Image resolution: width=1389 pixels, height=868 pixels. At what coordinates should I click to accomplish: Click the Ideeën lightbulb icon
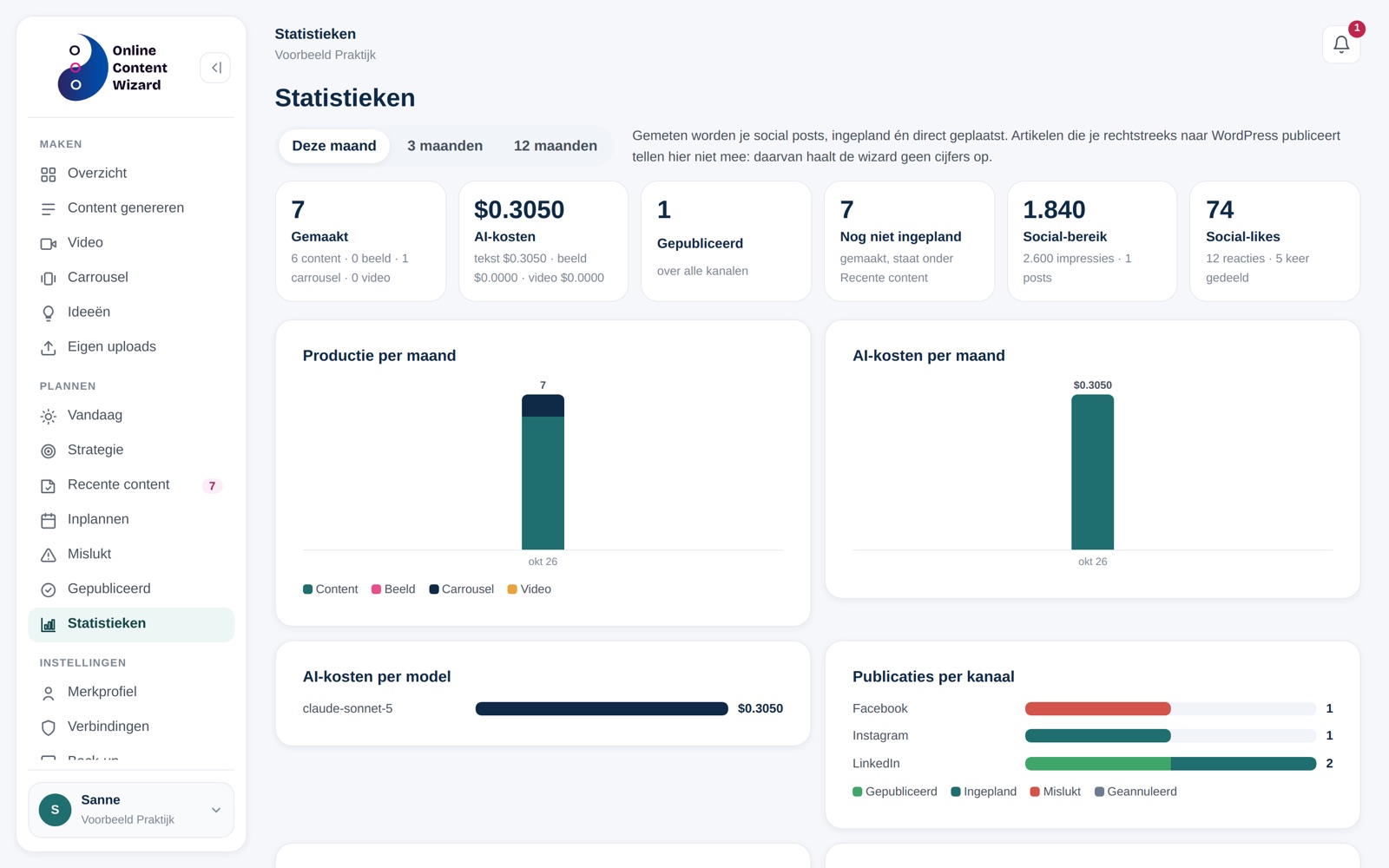49,313
